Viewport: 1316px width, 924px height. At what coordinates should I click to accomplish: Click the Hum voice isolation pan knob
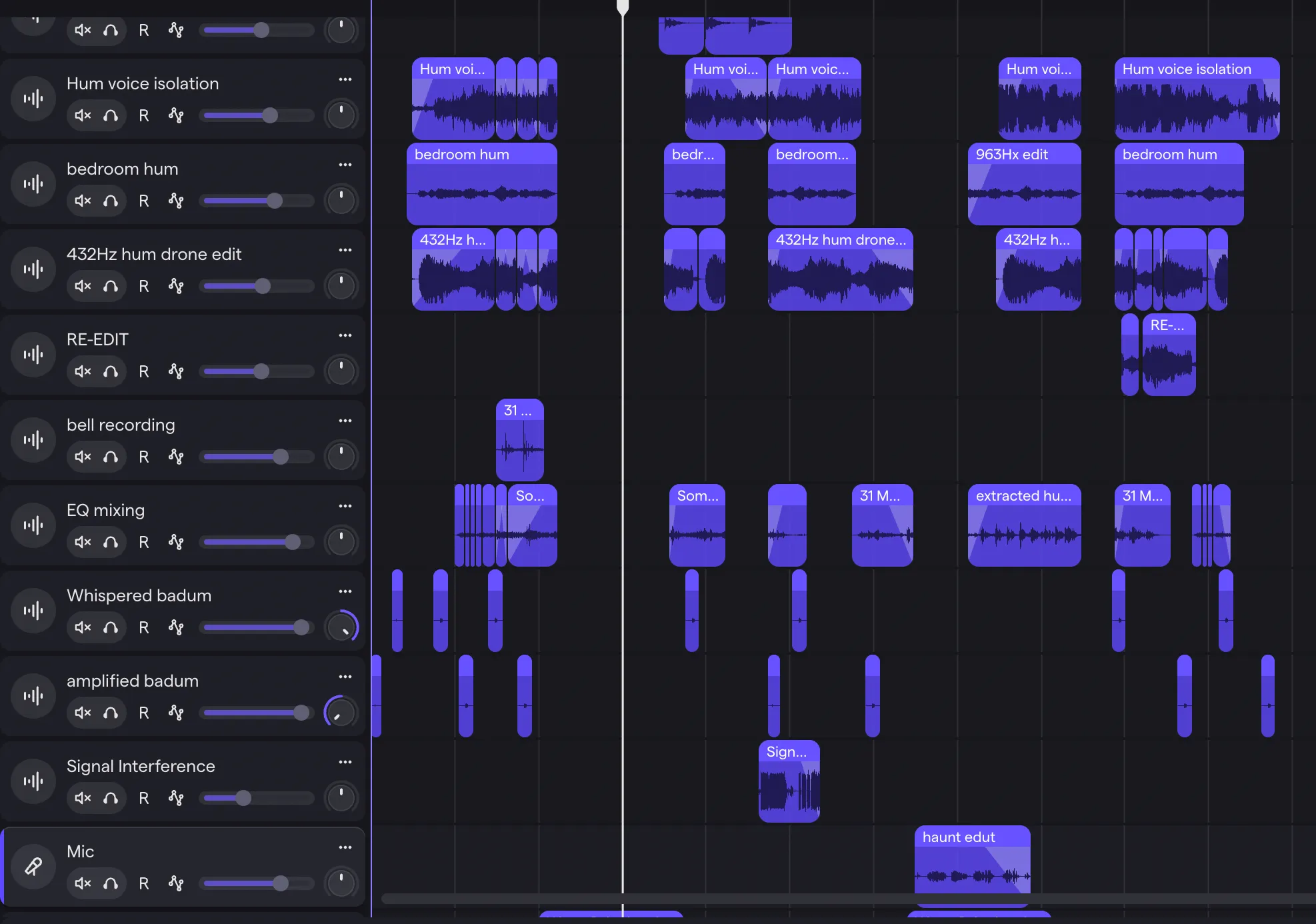pyautogui.click(x=341, y=115)
